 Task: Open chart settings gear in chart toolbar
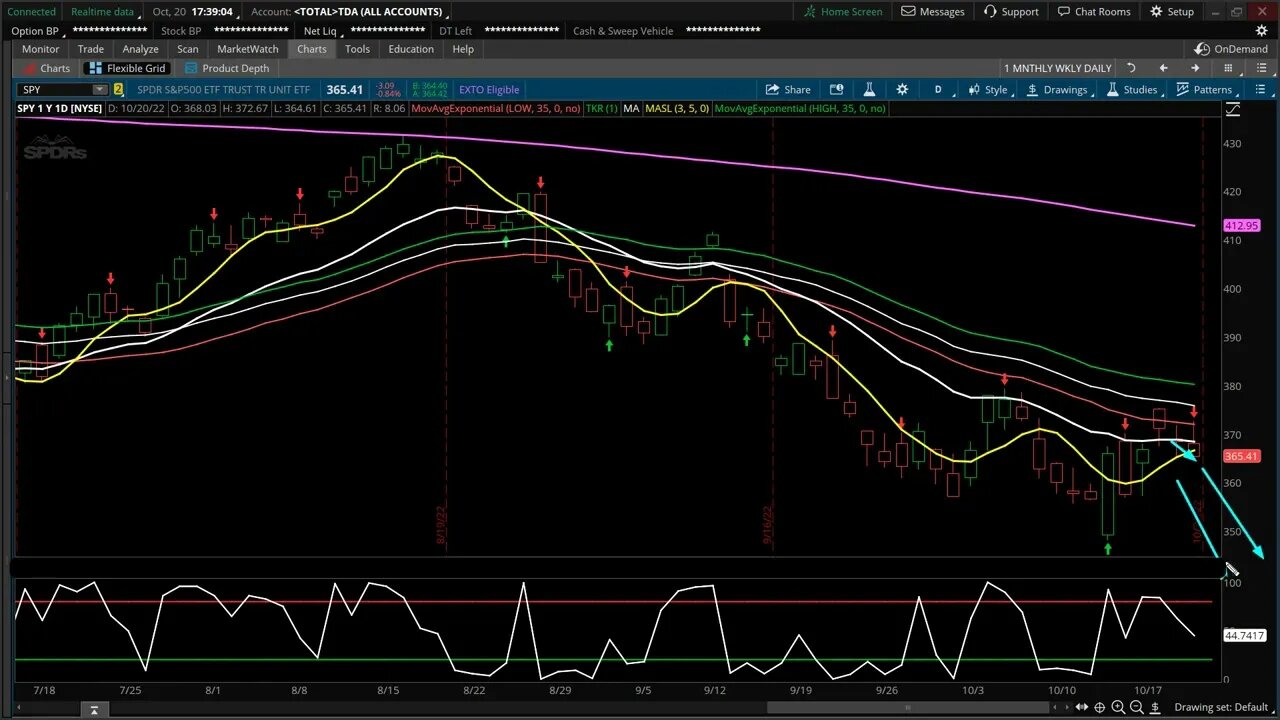902,89
